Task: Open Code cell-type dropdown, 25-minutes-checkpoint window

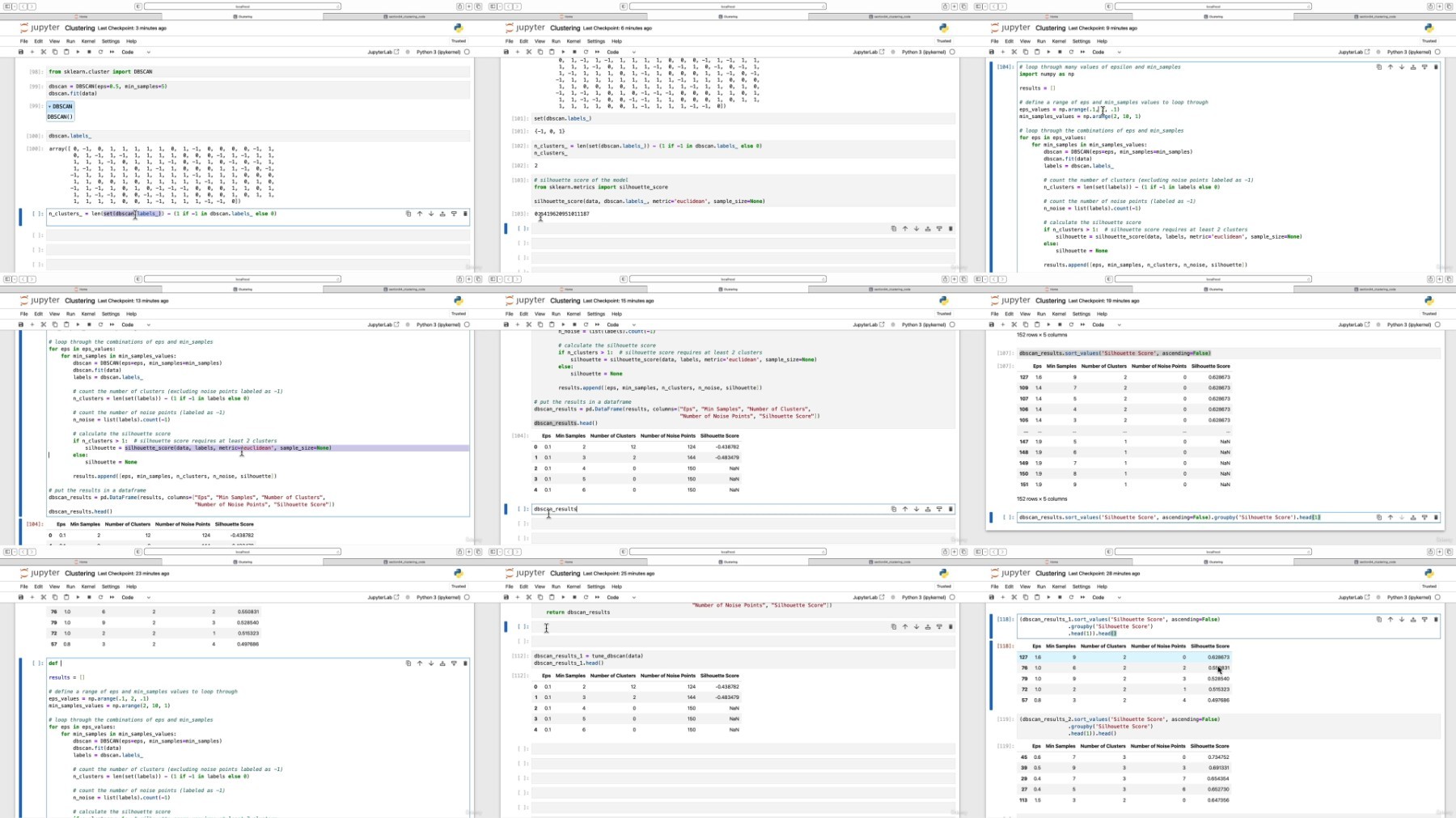Action: 621,597
